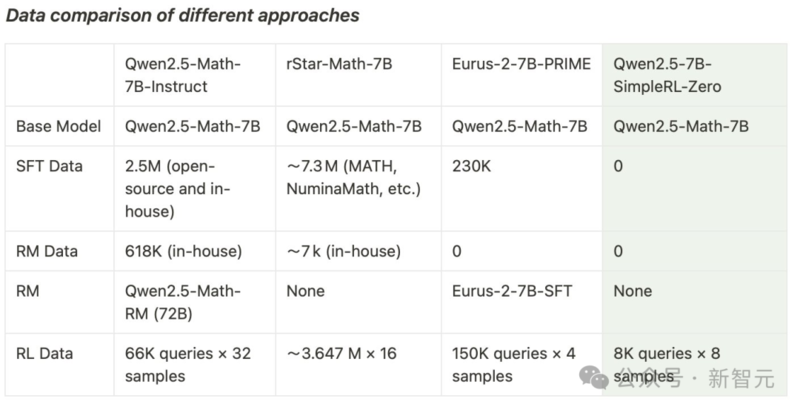Click the title "Data comparison of different approaches"
This screenshot has width=800, height=410.
tap(183, 17)
